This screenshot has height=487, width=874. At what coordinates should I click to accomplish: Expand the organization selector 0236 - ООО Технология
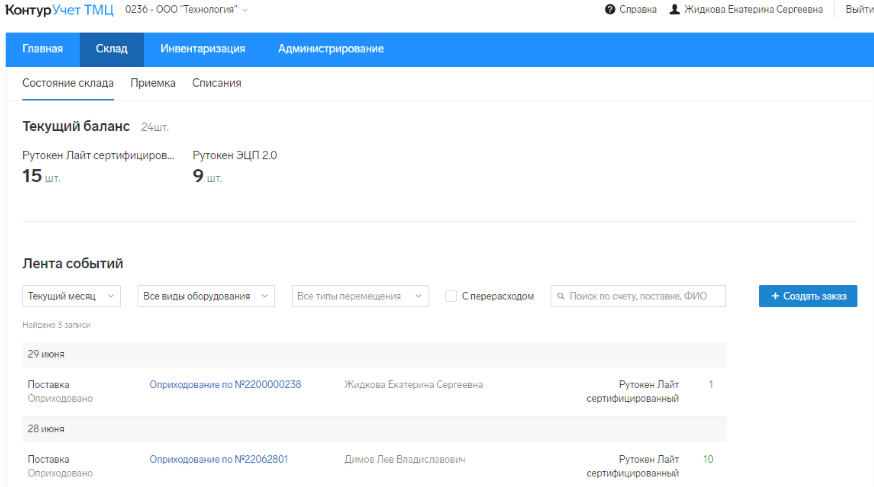(186, 9)
